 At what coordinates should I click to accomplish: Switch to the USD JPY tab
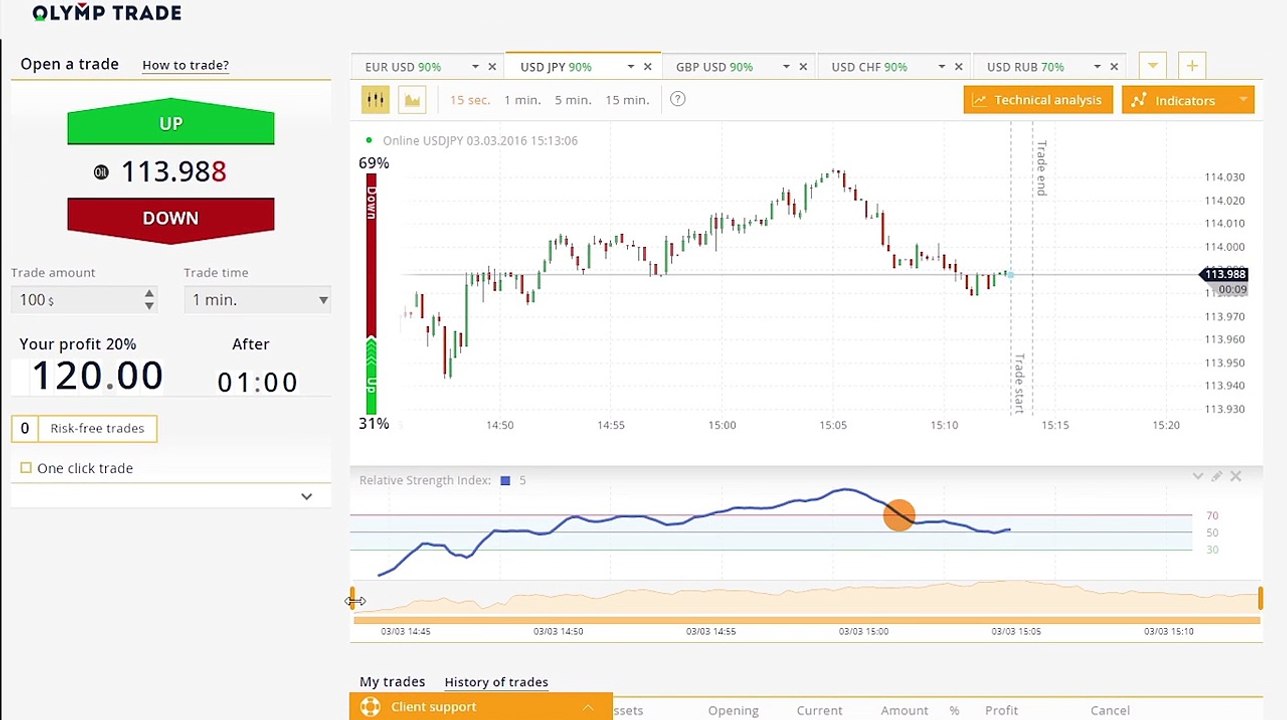[556, 67]
